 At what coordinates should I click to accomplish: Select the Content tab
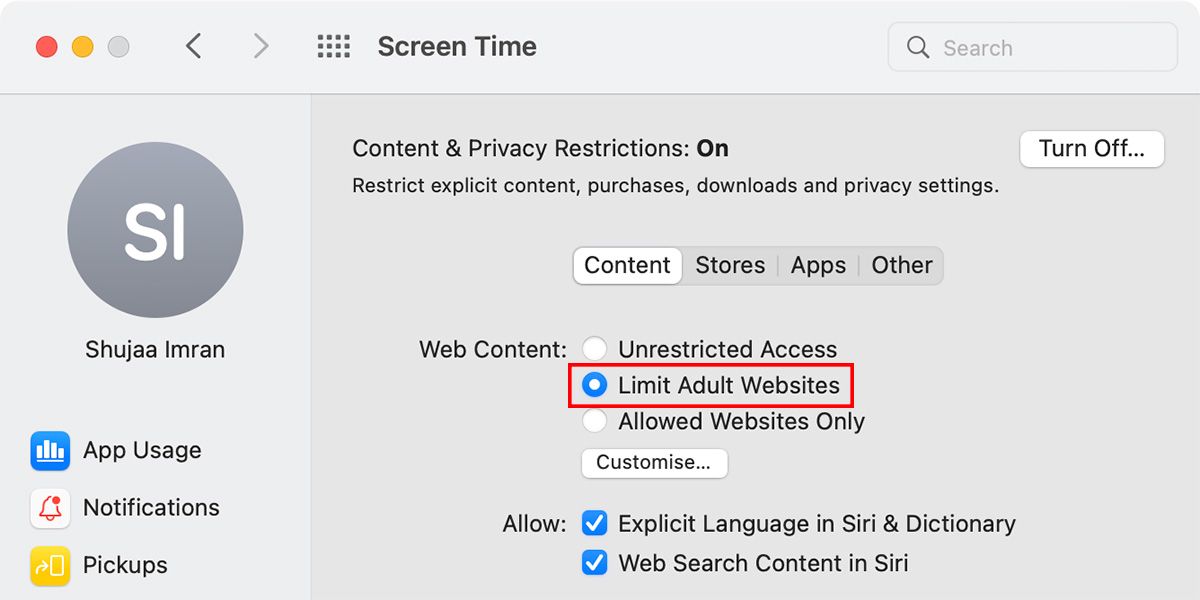click(x=627, y=265)
